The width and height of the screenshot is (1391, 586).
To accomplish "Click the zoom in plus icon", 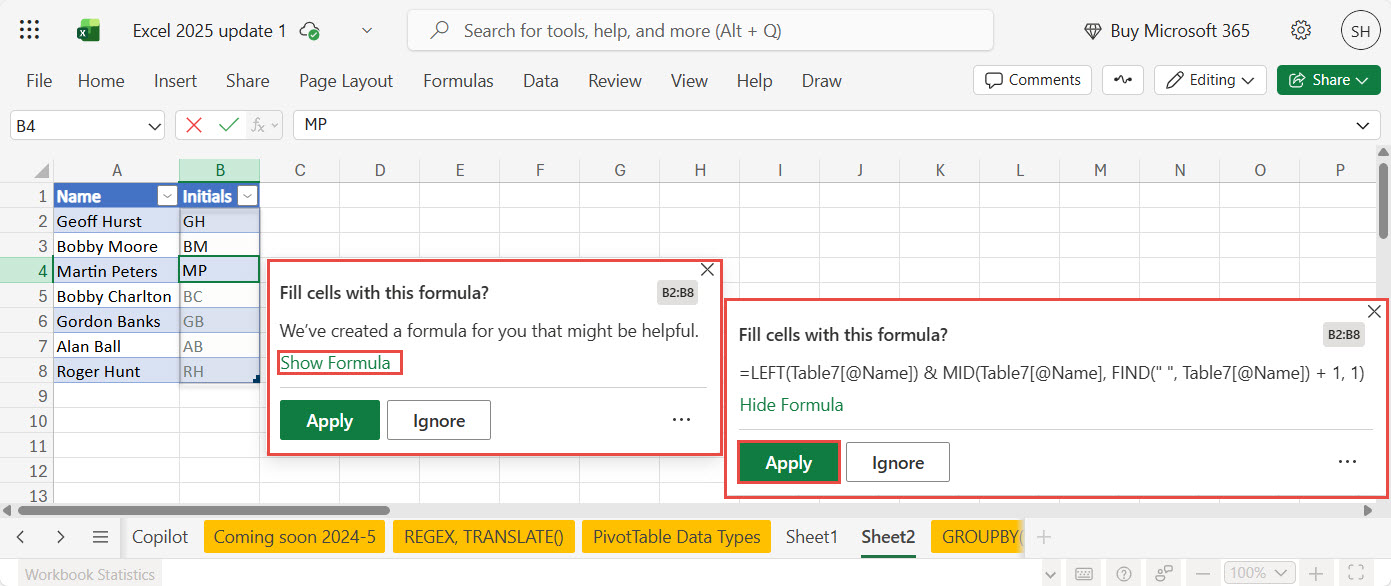I will (x=1316, y=573).
